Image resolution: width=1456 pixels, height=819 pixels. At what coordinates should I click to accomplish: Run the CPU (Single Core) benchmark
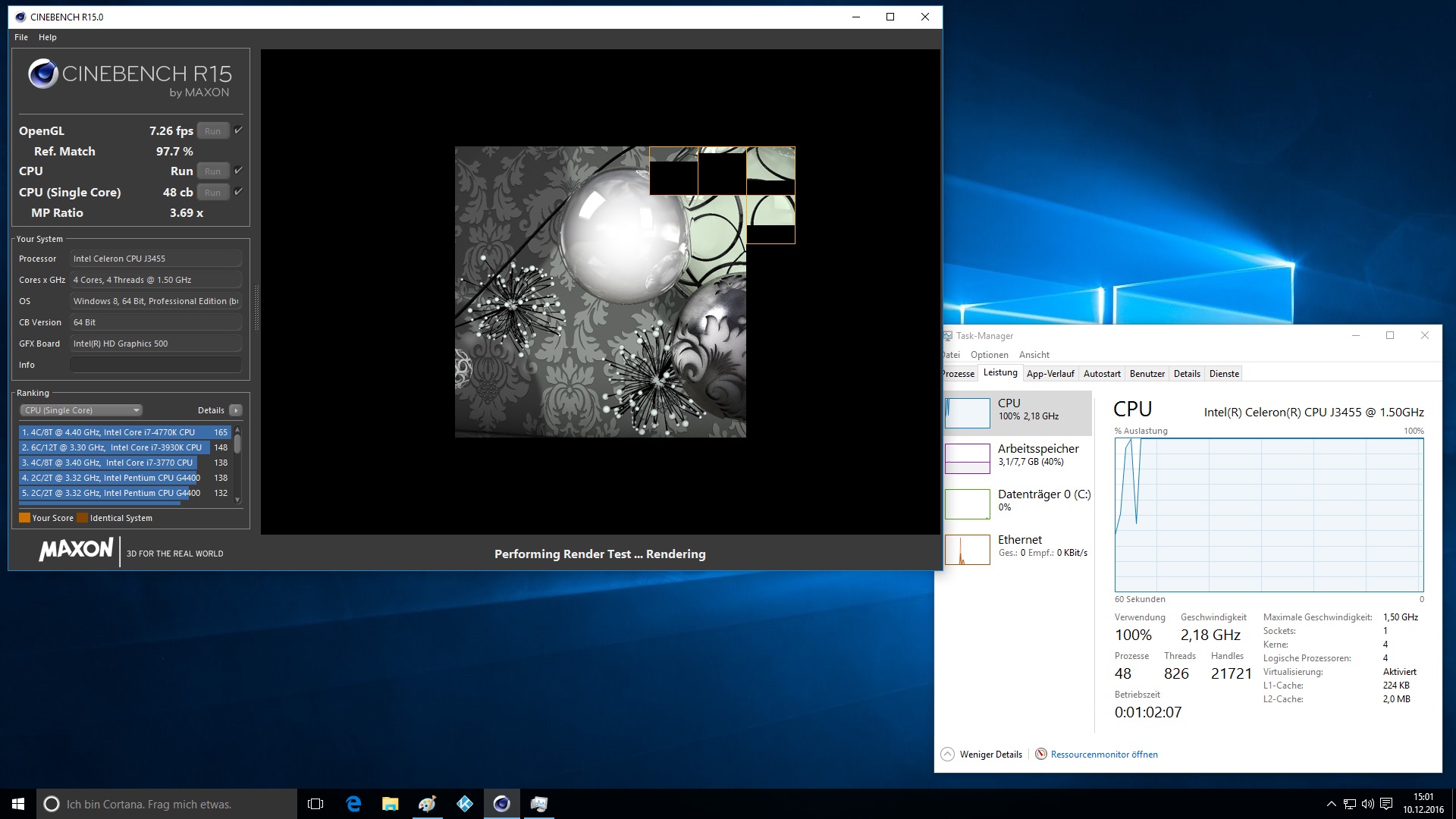[x=213, y=193]
